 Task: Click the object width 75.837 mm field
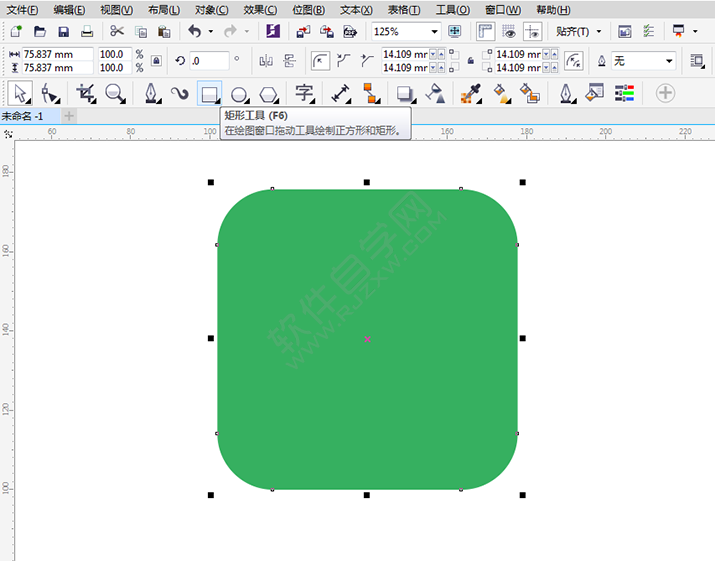57,54
